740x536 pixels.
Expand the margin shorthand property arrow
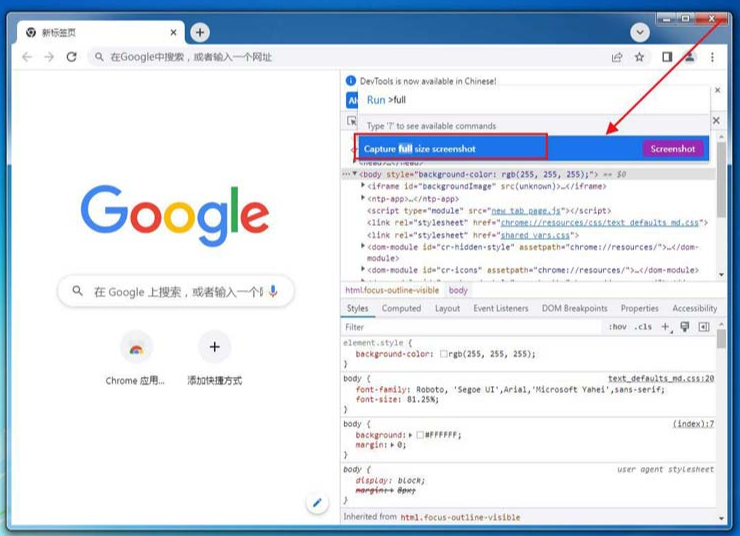[392, 445]
